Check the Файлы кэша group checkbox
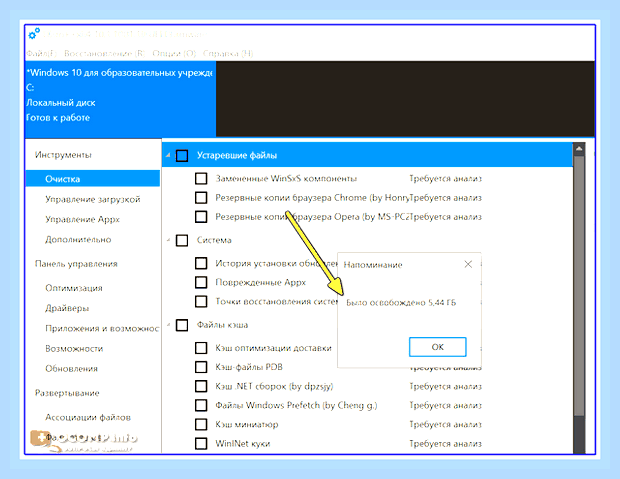The image size is (620, 479). (x=182, y=325)
